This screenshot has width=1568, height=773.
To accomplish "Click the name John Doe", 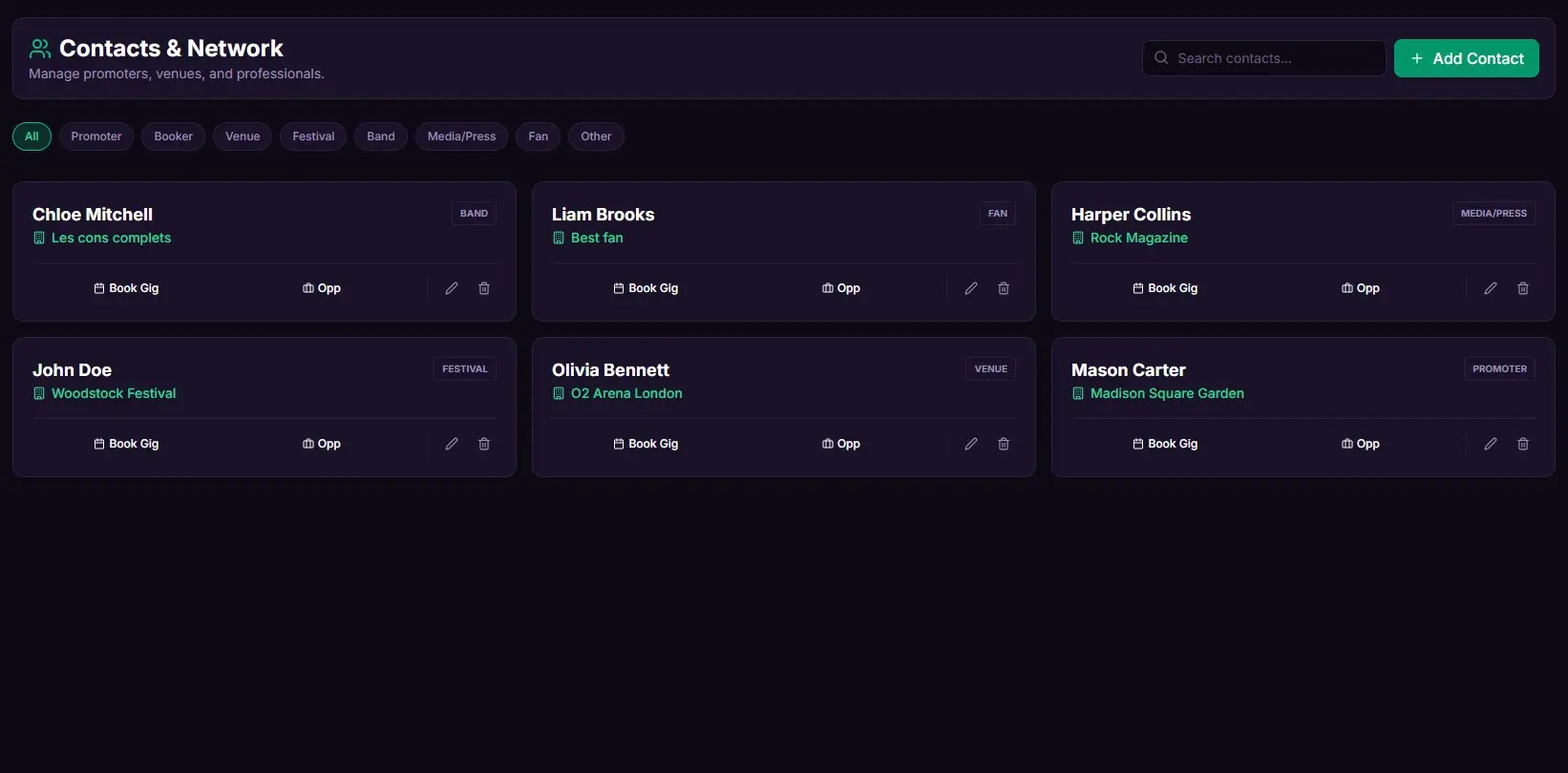I will [73, 370].
